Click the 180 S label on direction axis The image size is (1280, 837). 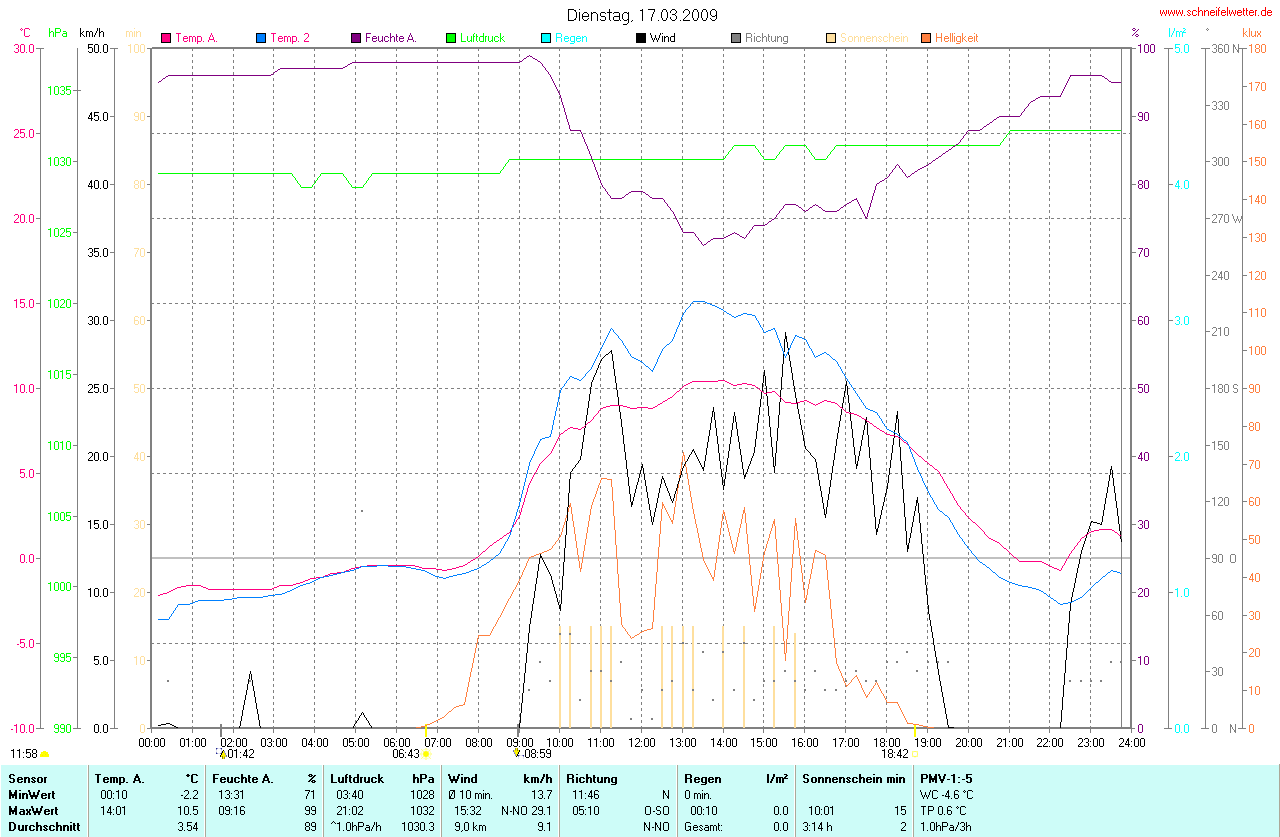click(1223, 388)
